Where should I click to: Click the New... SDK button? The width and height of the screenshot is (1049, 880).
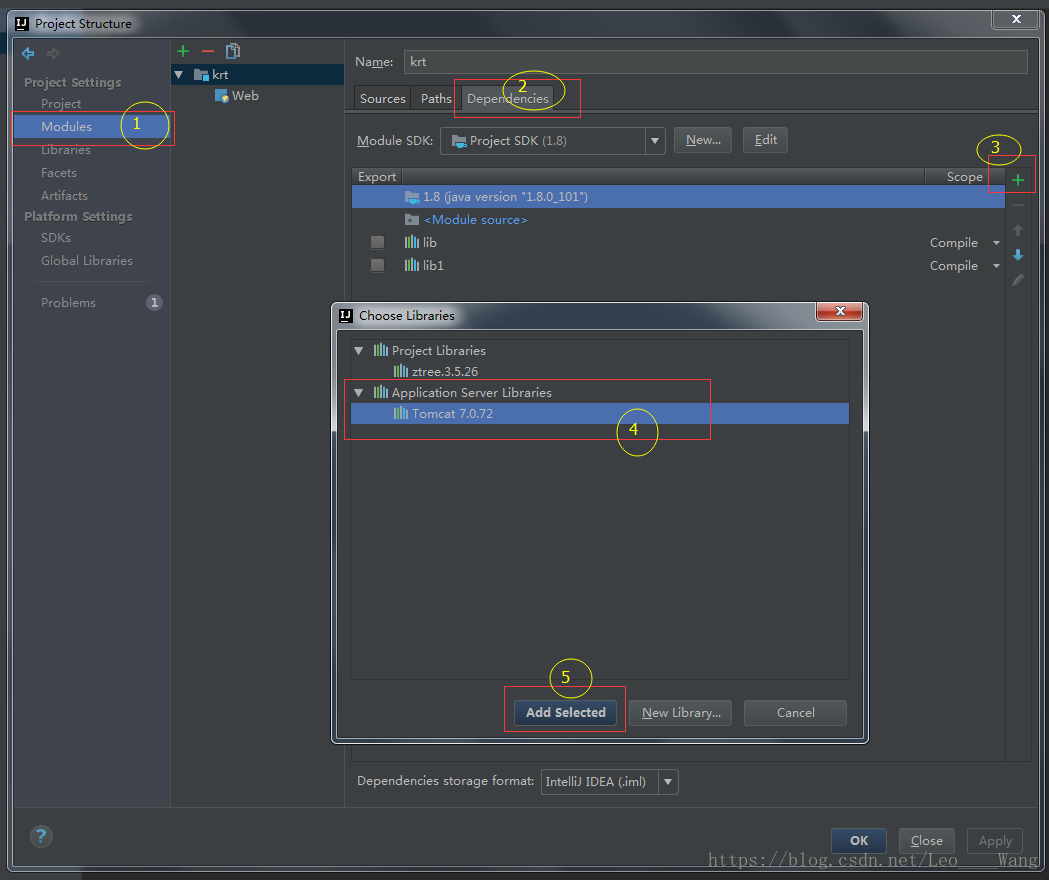[703, 140]
